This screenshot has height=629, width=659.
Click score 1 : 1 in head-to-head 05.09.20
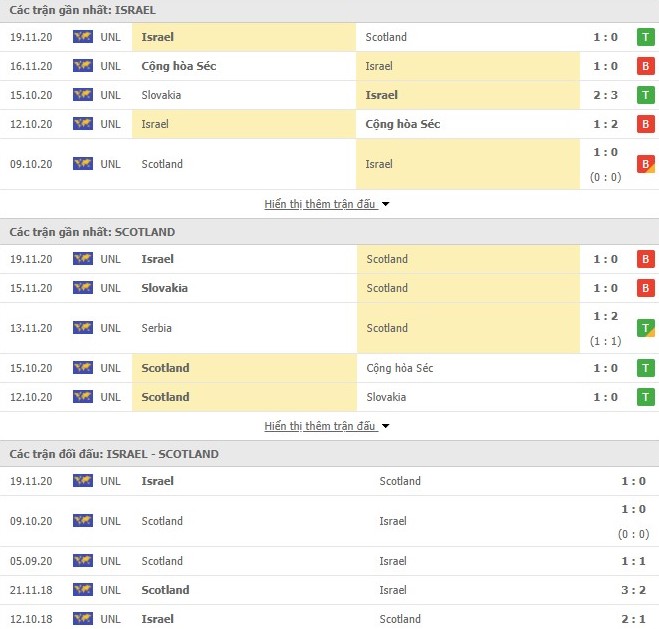click(633, 561)
